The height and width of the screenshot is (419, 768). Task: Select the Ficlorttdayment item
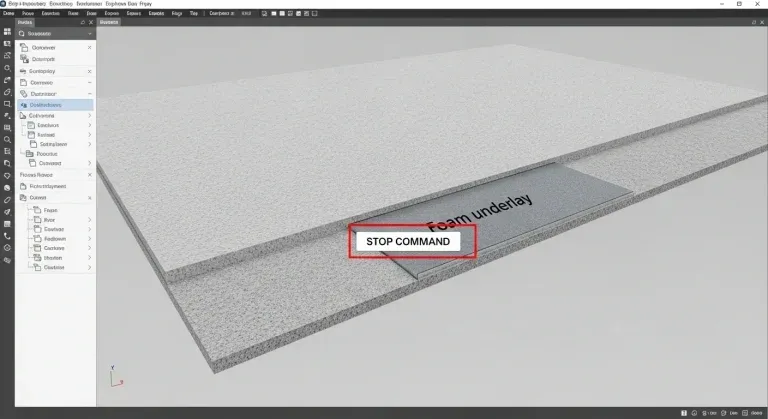coord(43,186)
